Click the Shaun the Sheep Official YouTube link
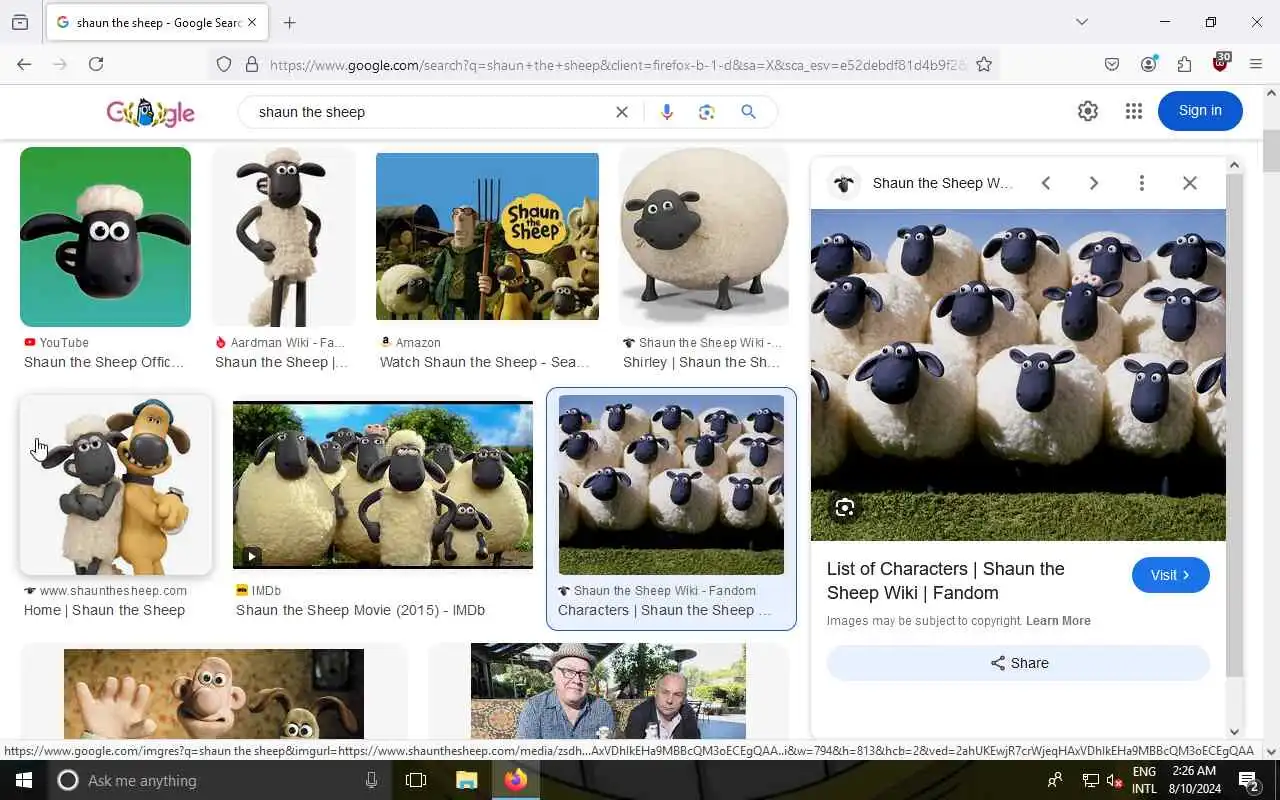Image resolution: width=1280 pixels, height=800 pixels. 104,362
